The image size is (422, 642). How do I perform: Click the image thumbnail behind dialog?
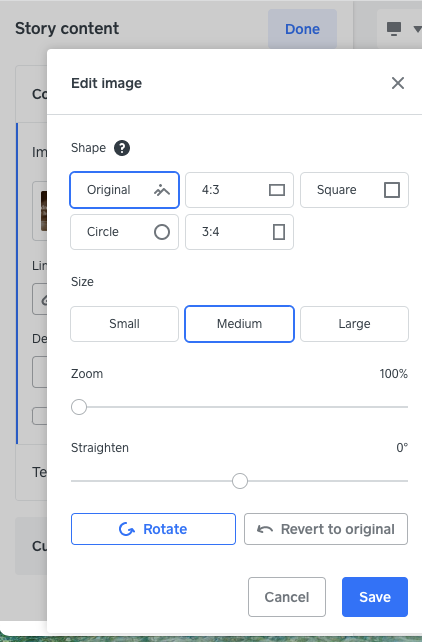coord(44,211)
